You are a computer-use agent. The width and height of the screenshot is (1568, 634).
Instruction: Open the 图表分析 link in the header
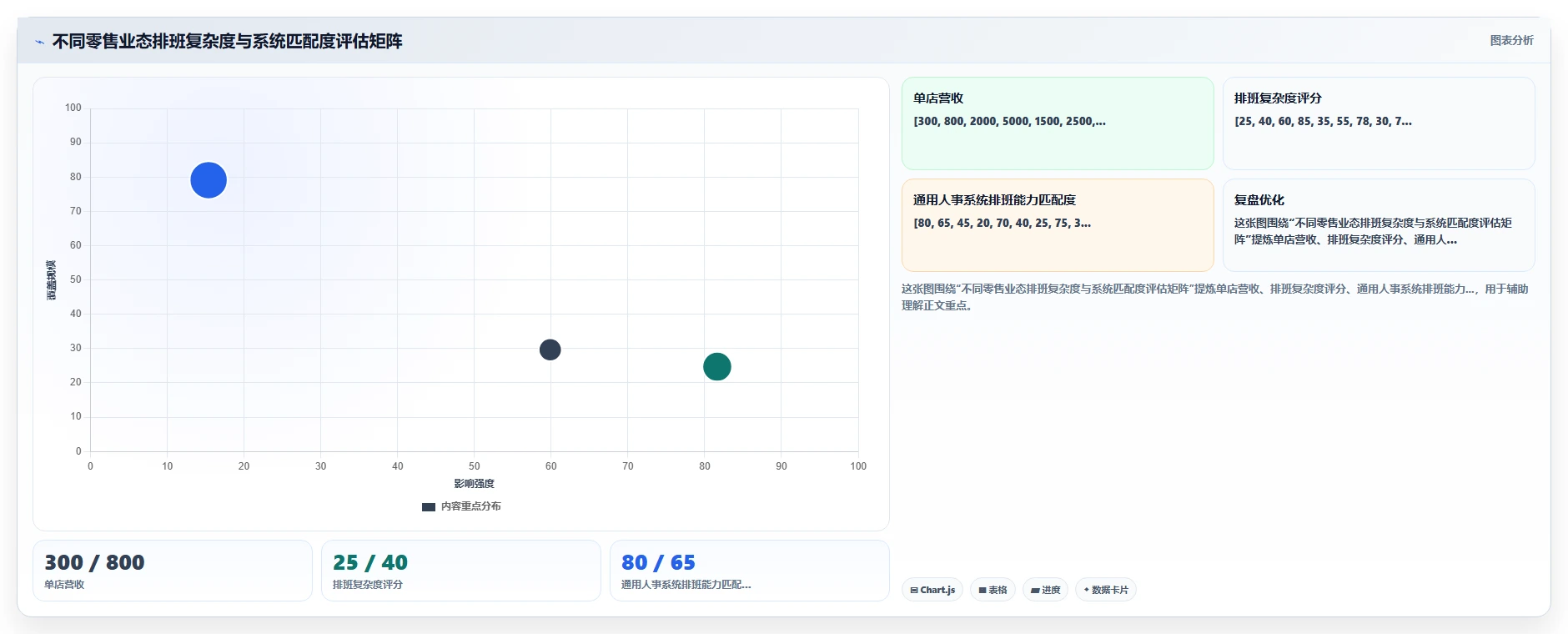[1511, 40]
